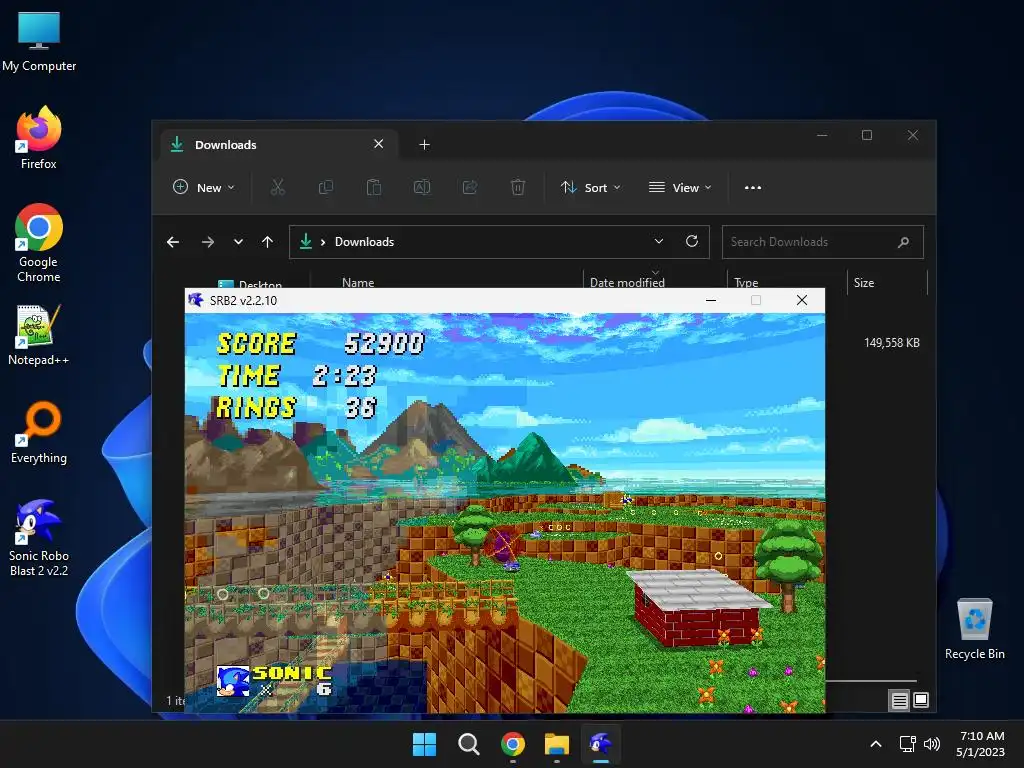Select the Notepad++ desktop icon
Screen dimensions: 1024x768
pyautogui.click(x=39, y=335)
